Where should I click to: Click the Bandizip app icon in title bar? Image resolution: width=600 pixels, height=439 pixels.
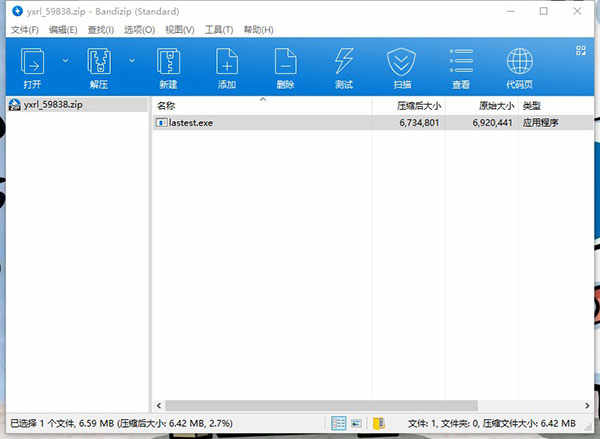coord(18,11)
